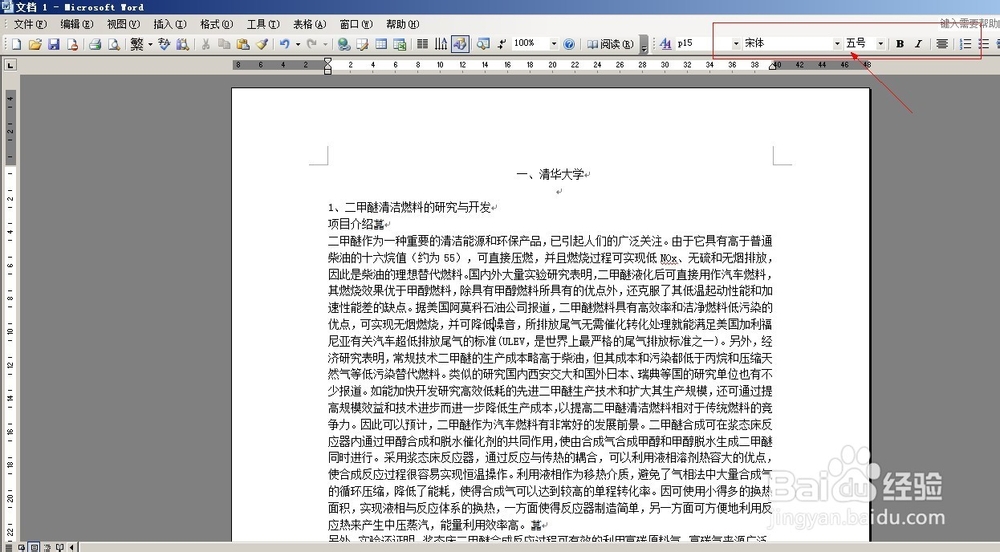
Task: Click the tab stop selector on ruler
Action: point(10,65)
